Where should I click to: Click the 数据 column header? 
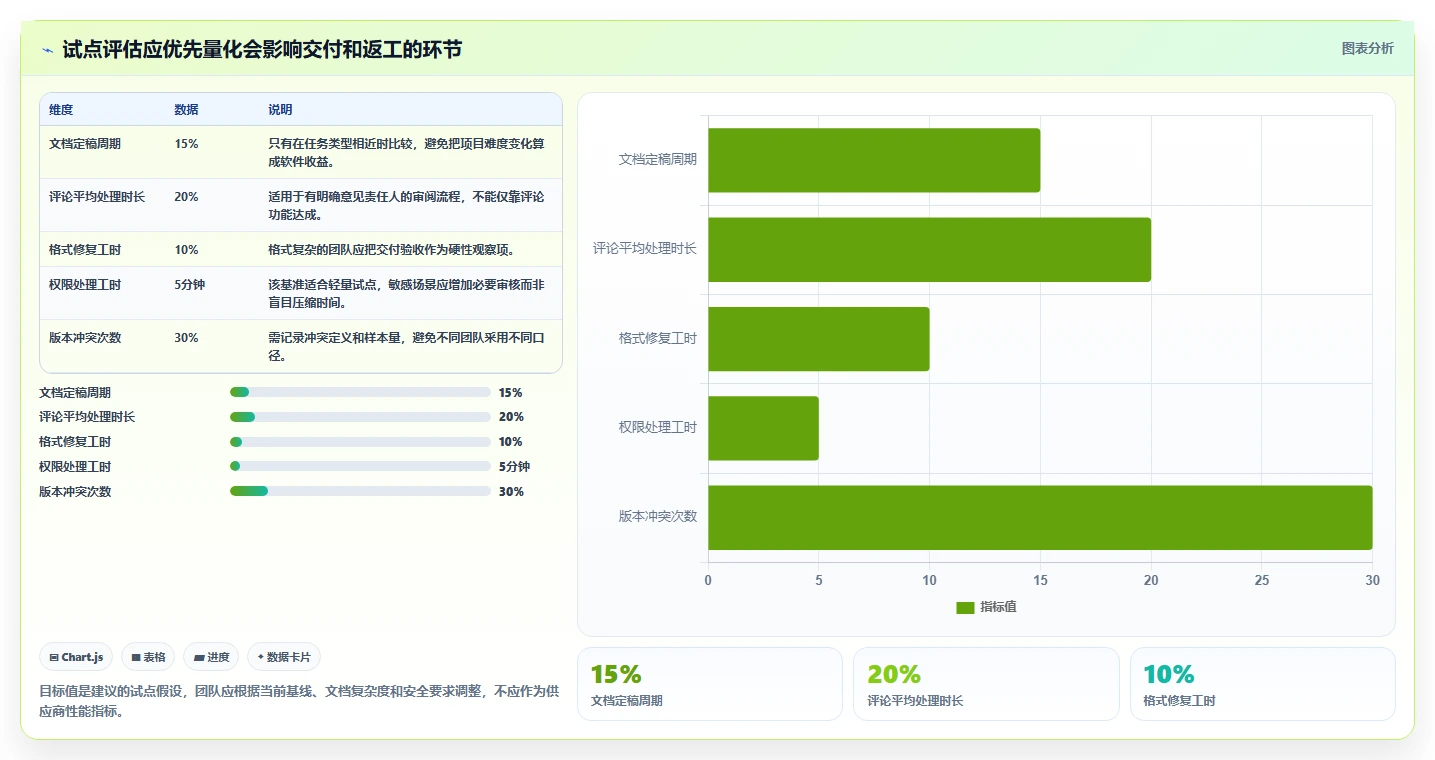pos(186,110)
